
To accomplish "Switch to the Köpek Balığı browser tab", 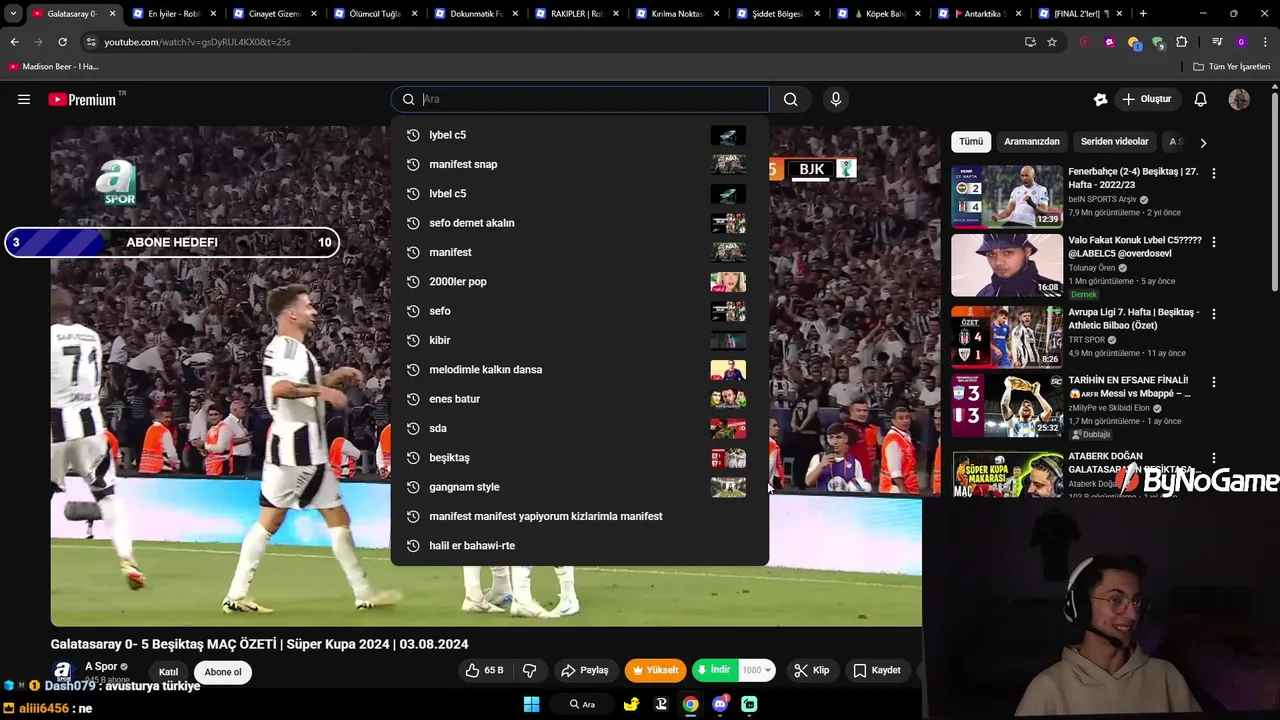I will pyautogui.click(x=877, y=14).
